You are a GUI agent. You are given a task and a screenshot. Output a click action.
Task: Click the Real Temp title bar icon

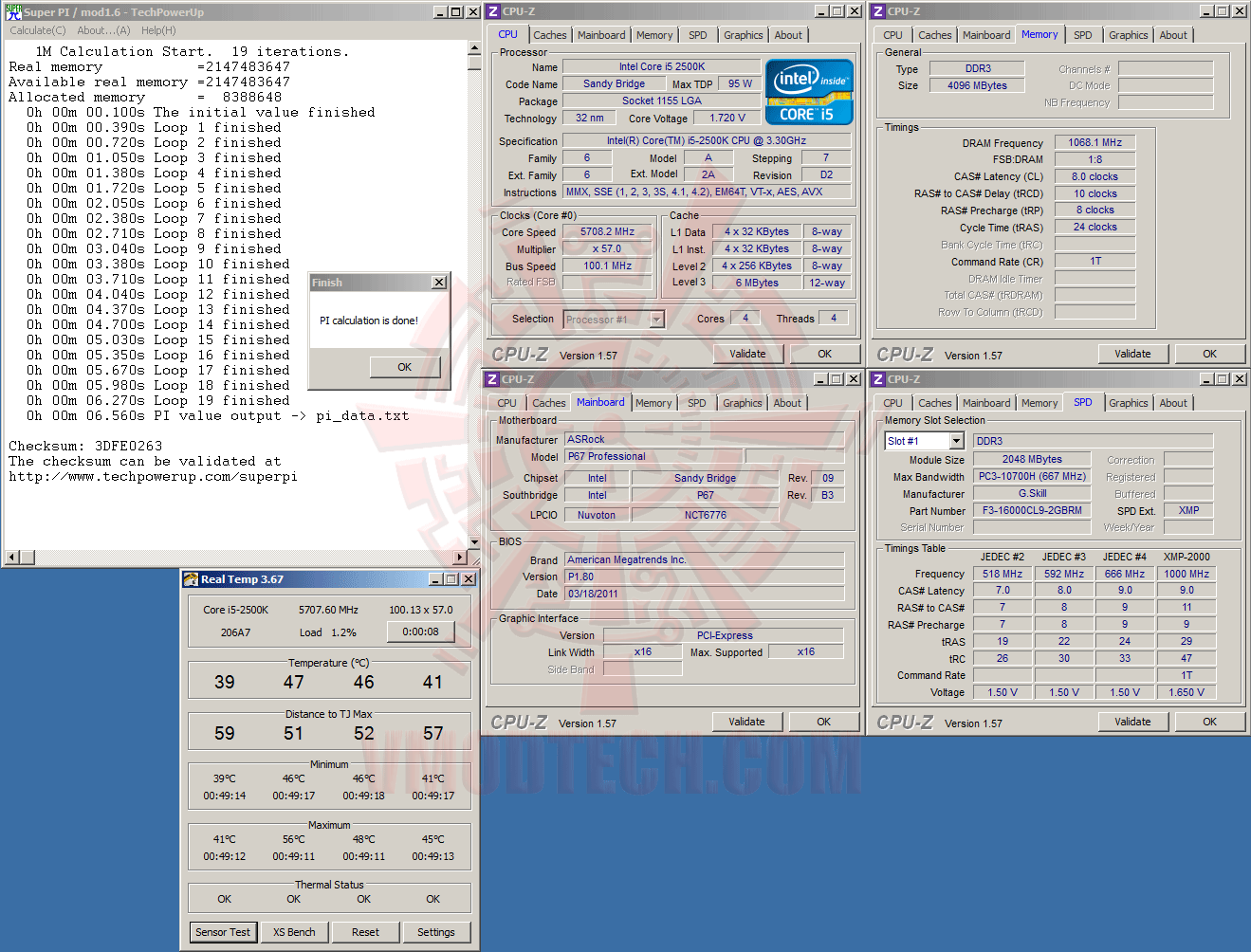click(191, 579)
